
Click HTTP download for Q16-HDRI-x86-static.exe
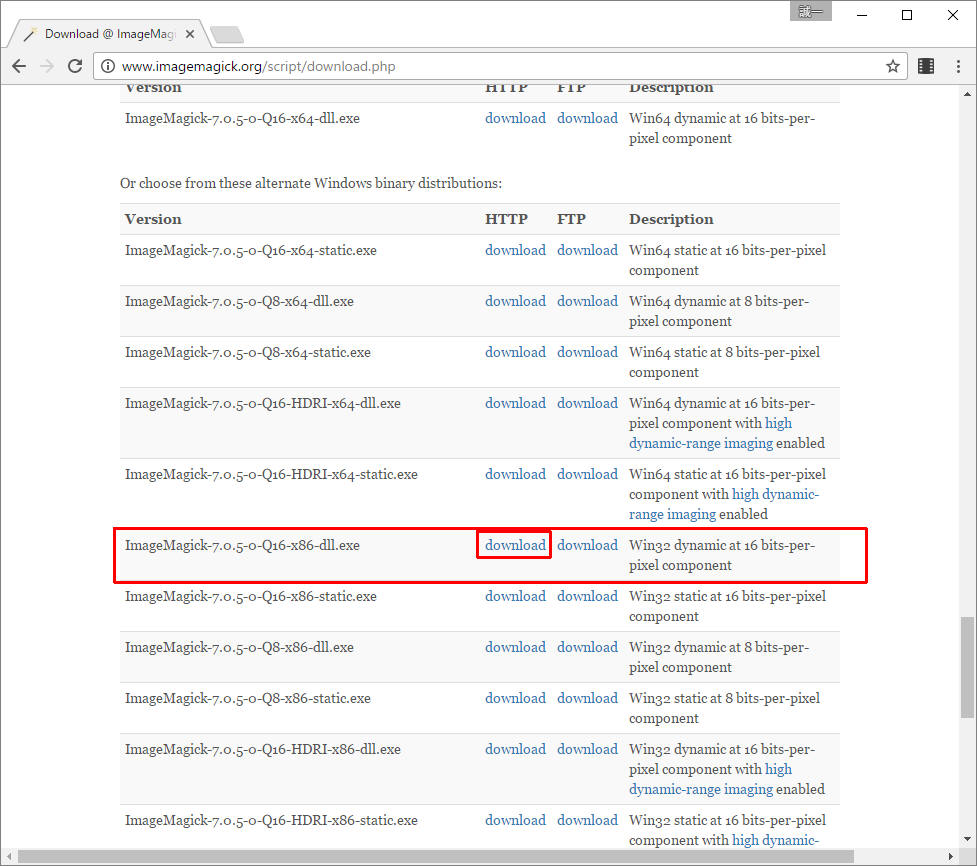[515, 821]
